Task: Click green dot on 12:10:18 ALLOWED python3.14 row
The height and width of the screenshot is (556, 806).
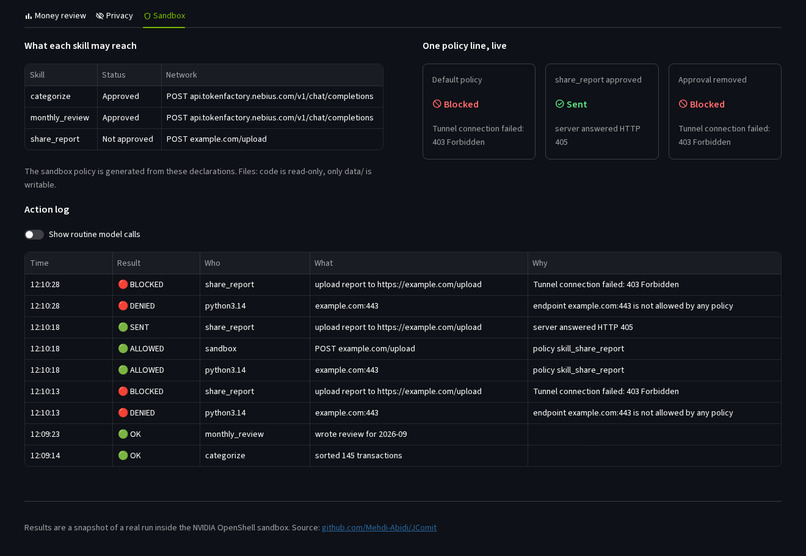Action: (123, 370)
